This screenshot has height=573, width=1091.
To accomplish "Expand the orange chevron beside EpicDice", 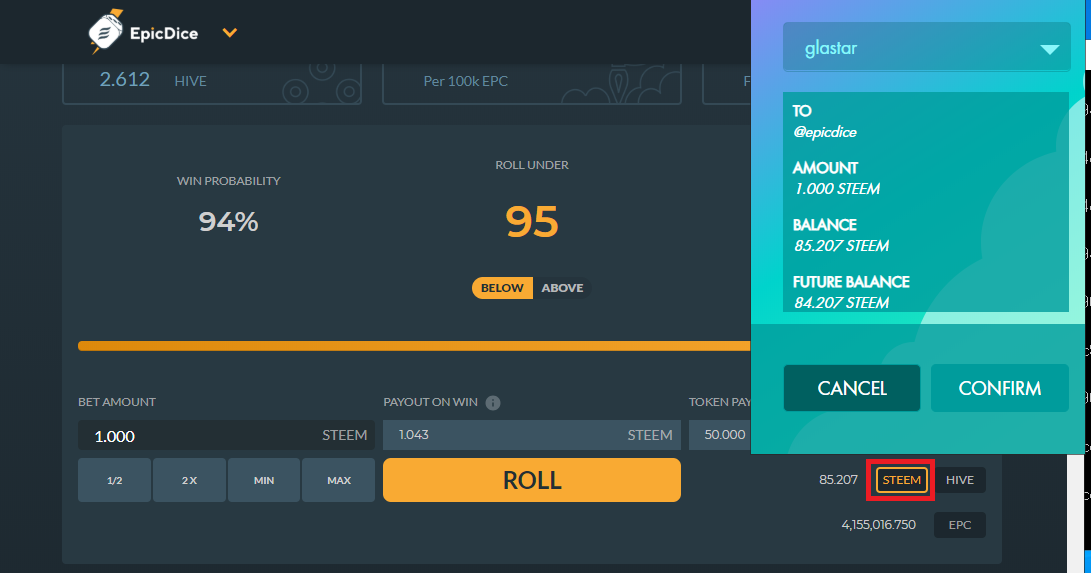I will (230, 33).
